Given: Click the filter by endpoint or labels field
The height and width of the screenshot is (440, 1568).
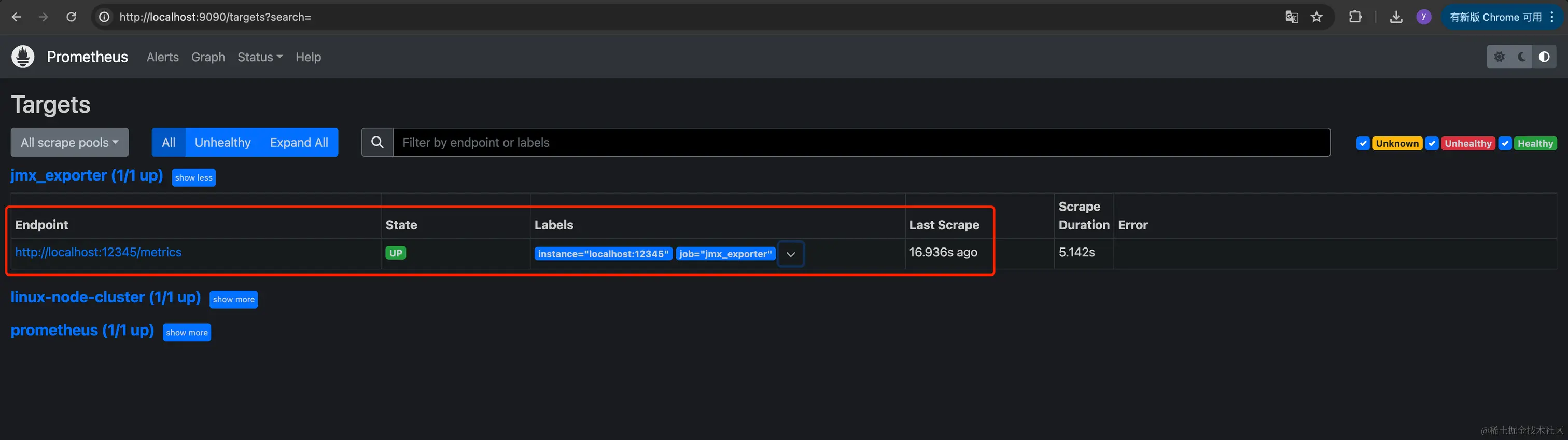Looking at the screenshot, I should pos(861,142).
